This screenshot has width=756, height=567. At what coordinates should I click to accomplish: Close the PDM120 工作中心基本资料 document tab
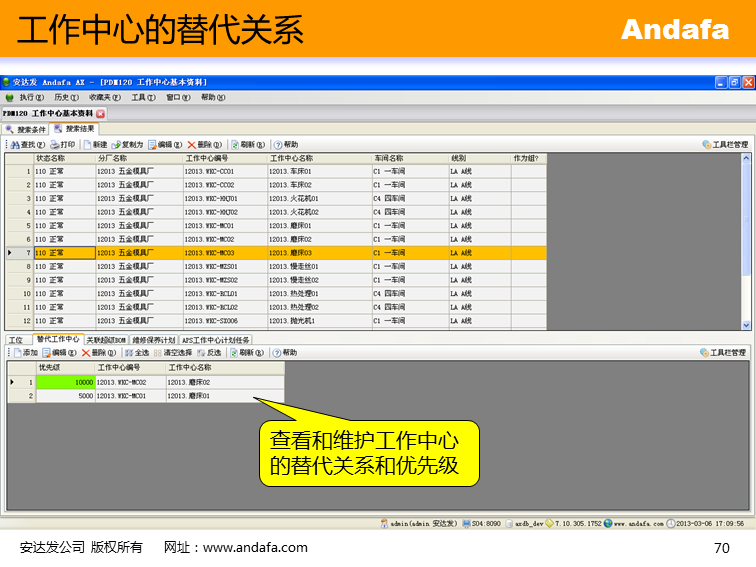tap(100, 114)
